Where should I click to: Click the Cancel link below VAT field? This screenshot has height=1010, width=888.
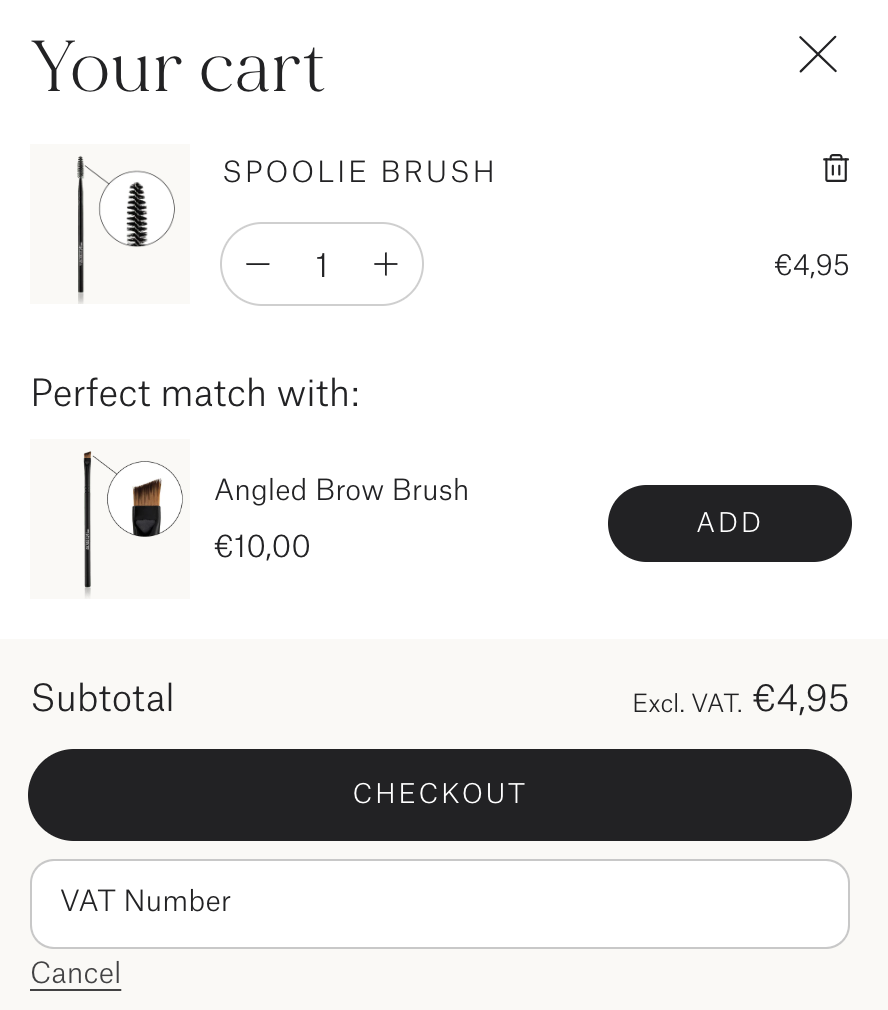click(76, 973)
